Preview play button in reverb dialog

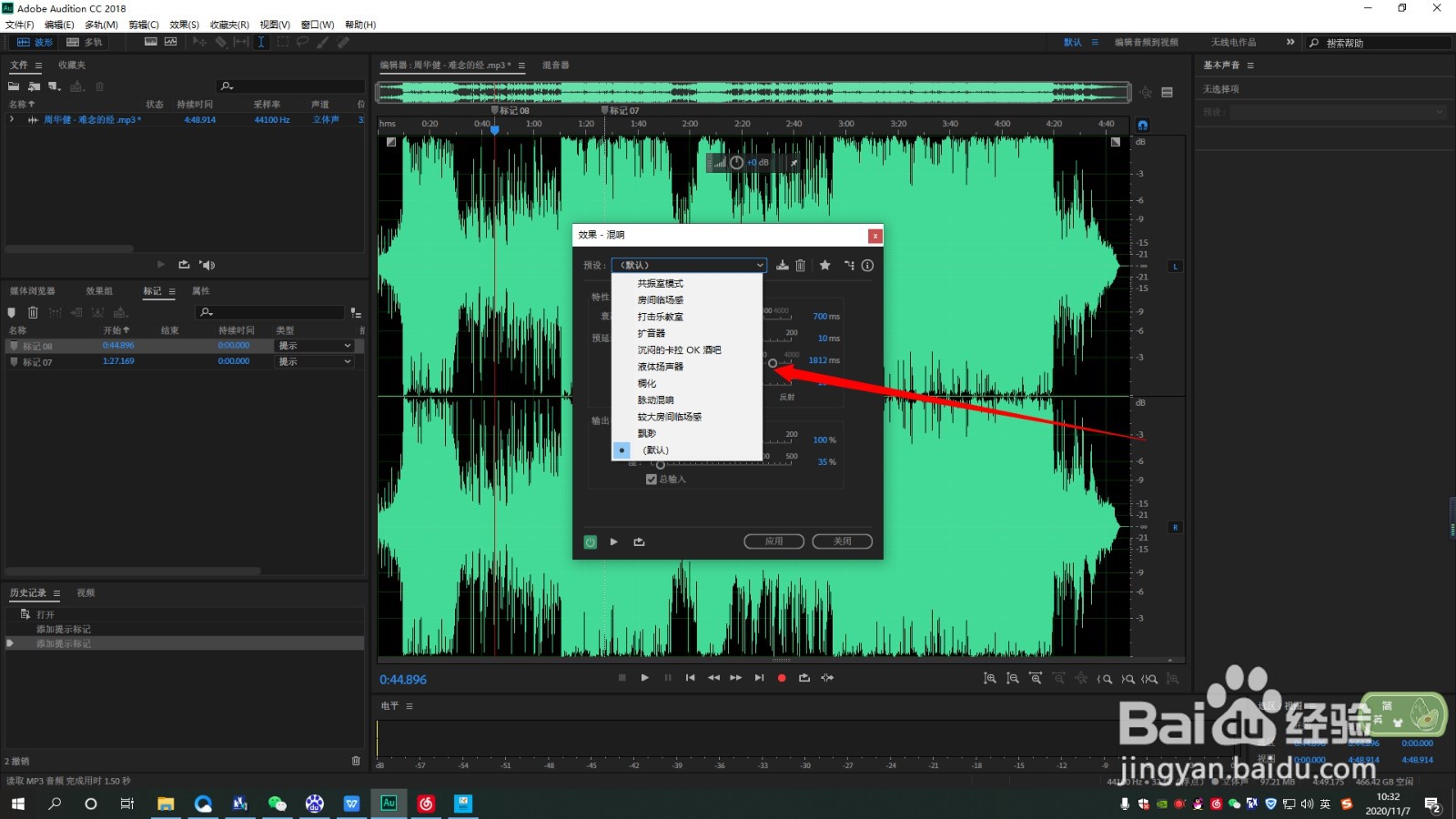[614, 541]
